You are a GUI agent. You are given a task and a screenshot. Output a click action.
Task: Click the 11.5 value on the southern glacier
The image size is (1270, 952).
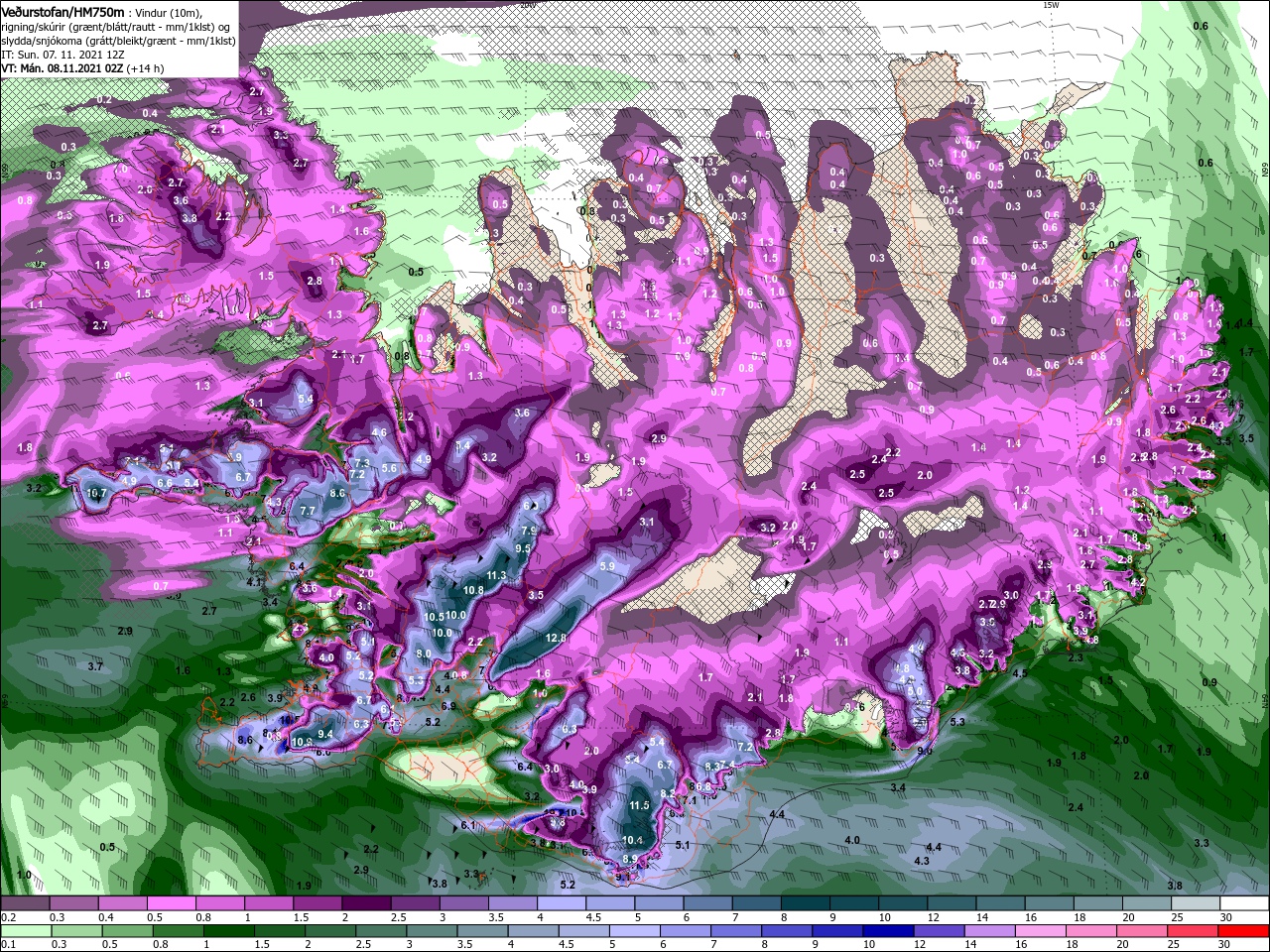[x=639, y=806]
